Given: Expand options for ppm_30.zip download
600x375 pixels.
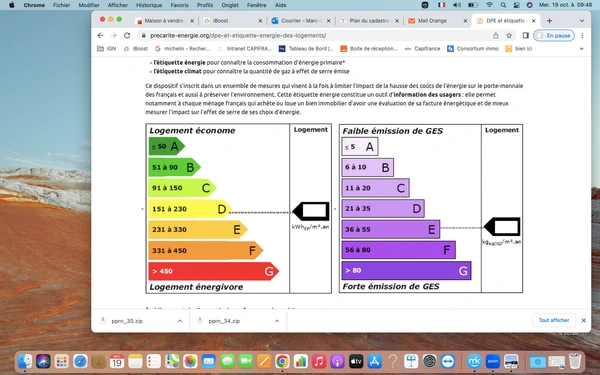Looking at the screenshot, I should (180, 321).
